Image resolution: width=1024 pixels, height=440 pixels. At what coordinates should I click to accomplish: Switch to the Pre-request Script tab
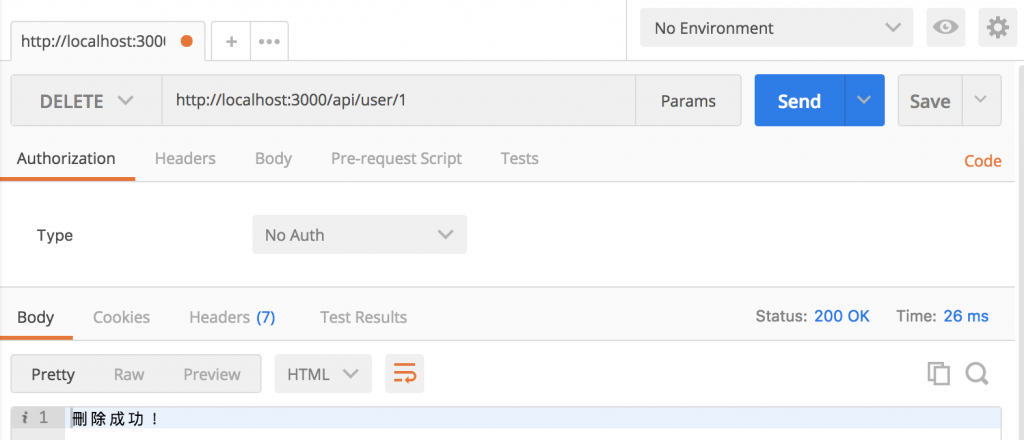(x=396, y=158)
